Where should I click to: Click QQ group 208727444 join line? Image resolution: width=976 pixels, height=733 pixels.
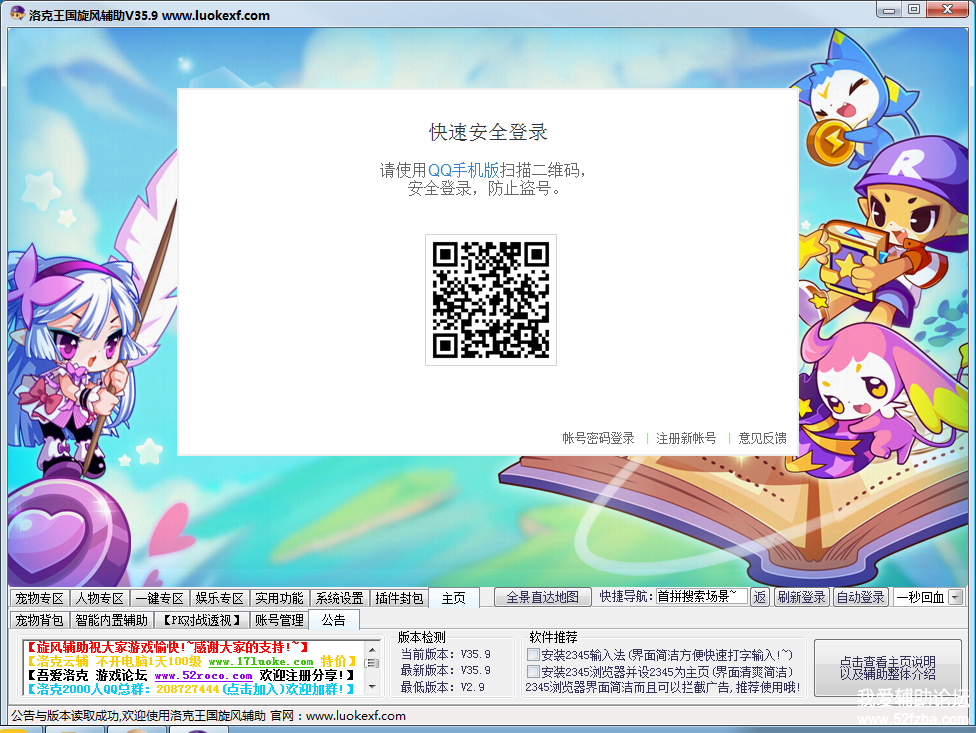pos(191,689)
